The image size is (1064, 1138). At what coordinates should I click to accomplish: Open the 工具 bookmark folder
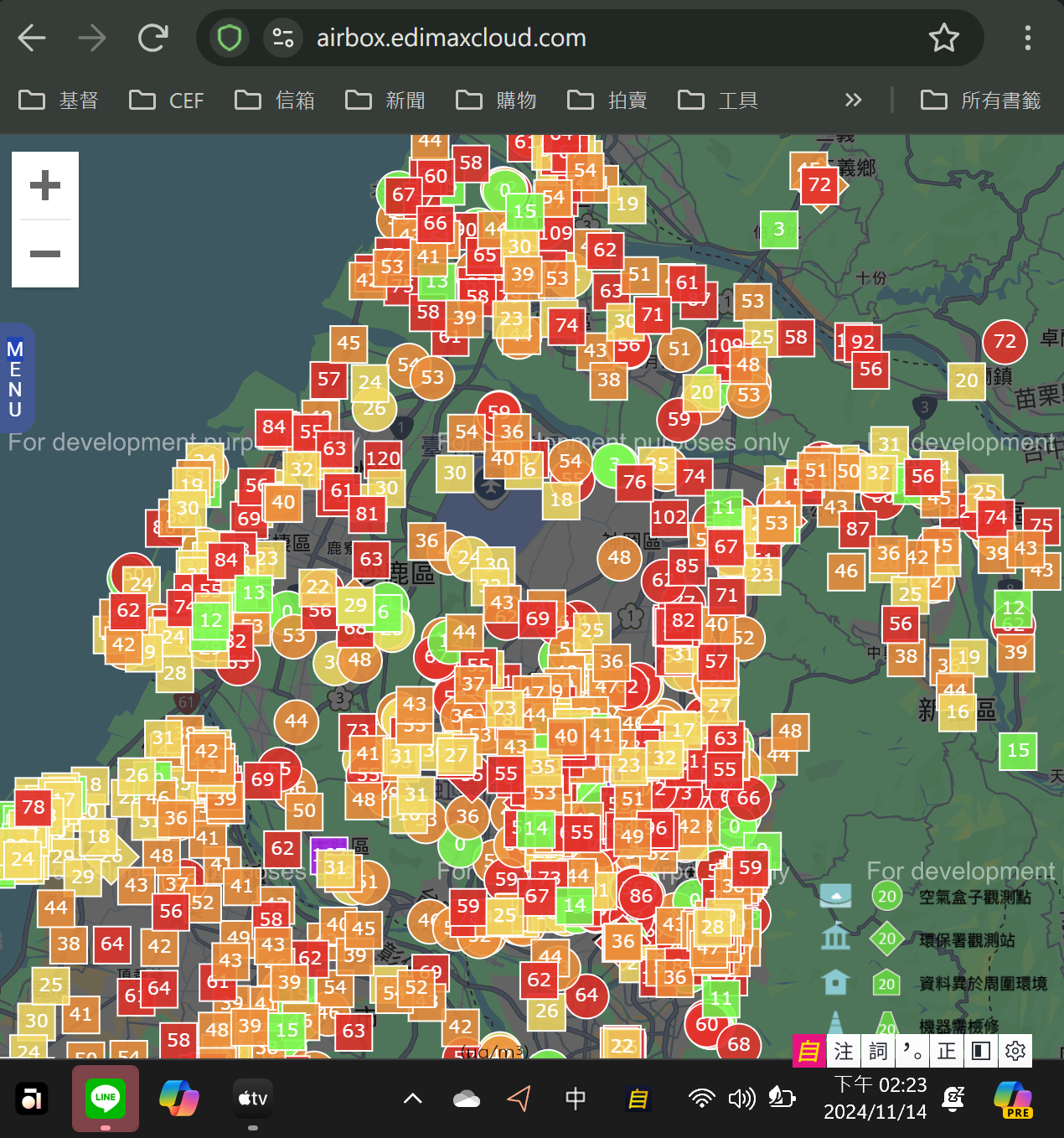717,101
